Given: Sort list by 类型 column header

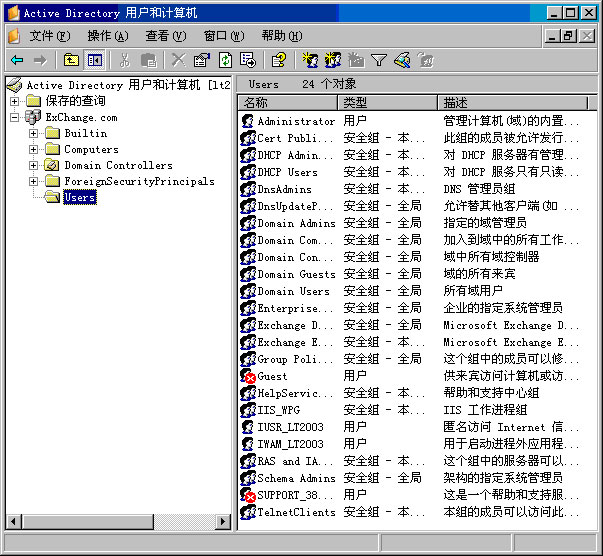Looking at the screenshot, I should click(x=386, y=103).
